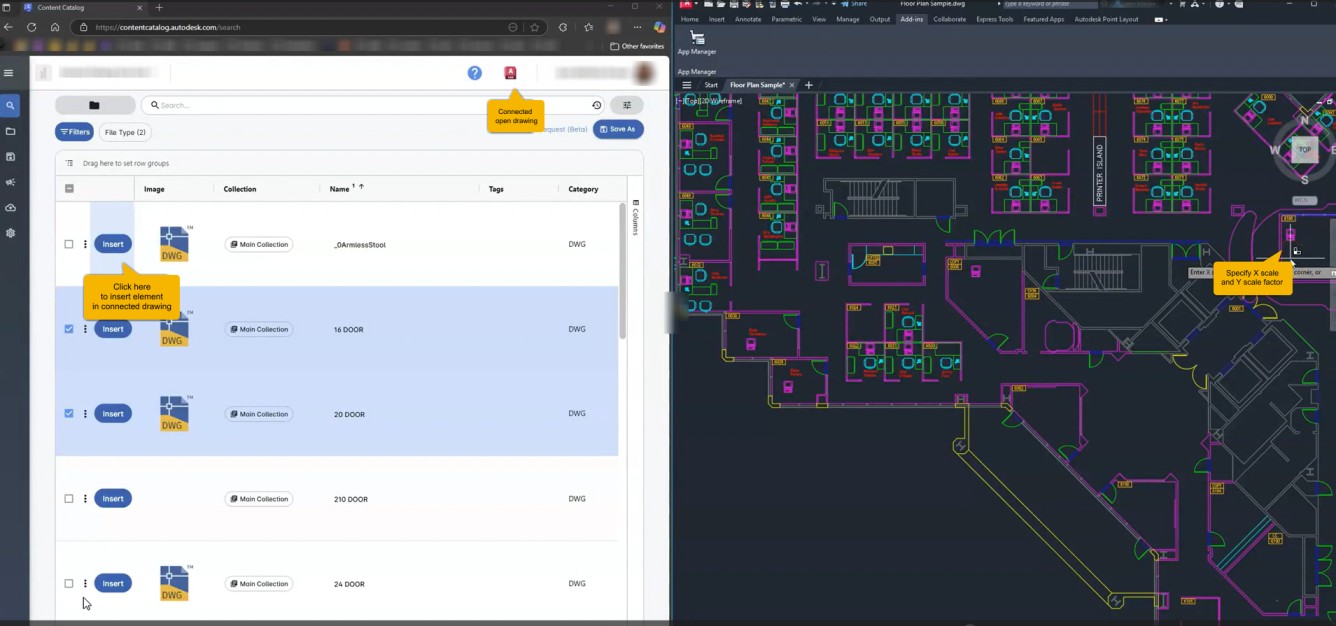Screen dimensions: 1336x626
Task: Switch to the Insert ribbon tab in AutoCAD
Action: click(717, 19)
